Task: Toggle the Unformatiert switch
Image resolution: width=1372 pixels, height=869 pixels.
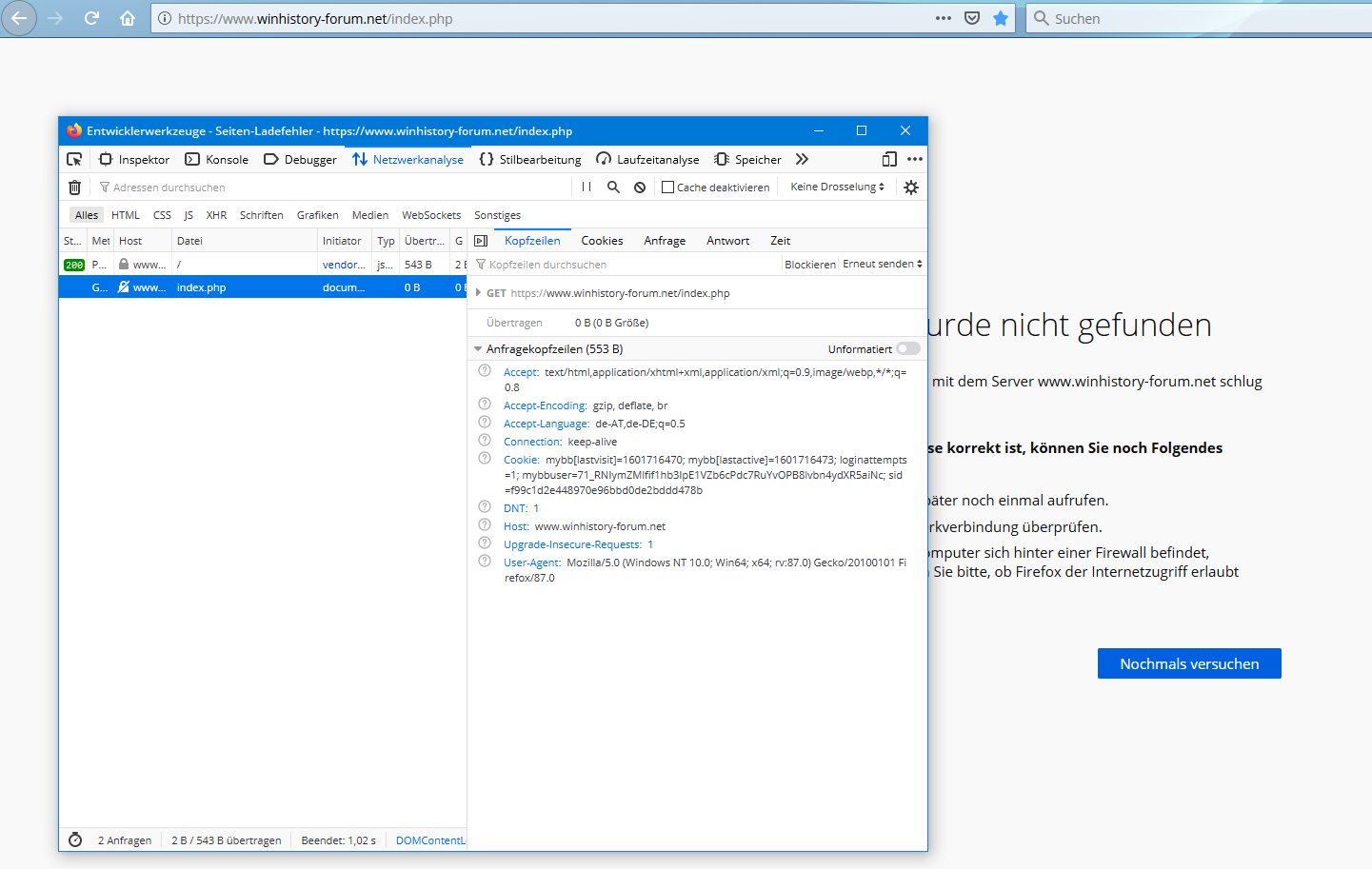Action: [x=908, y=349]
